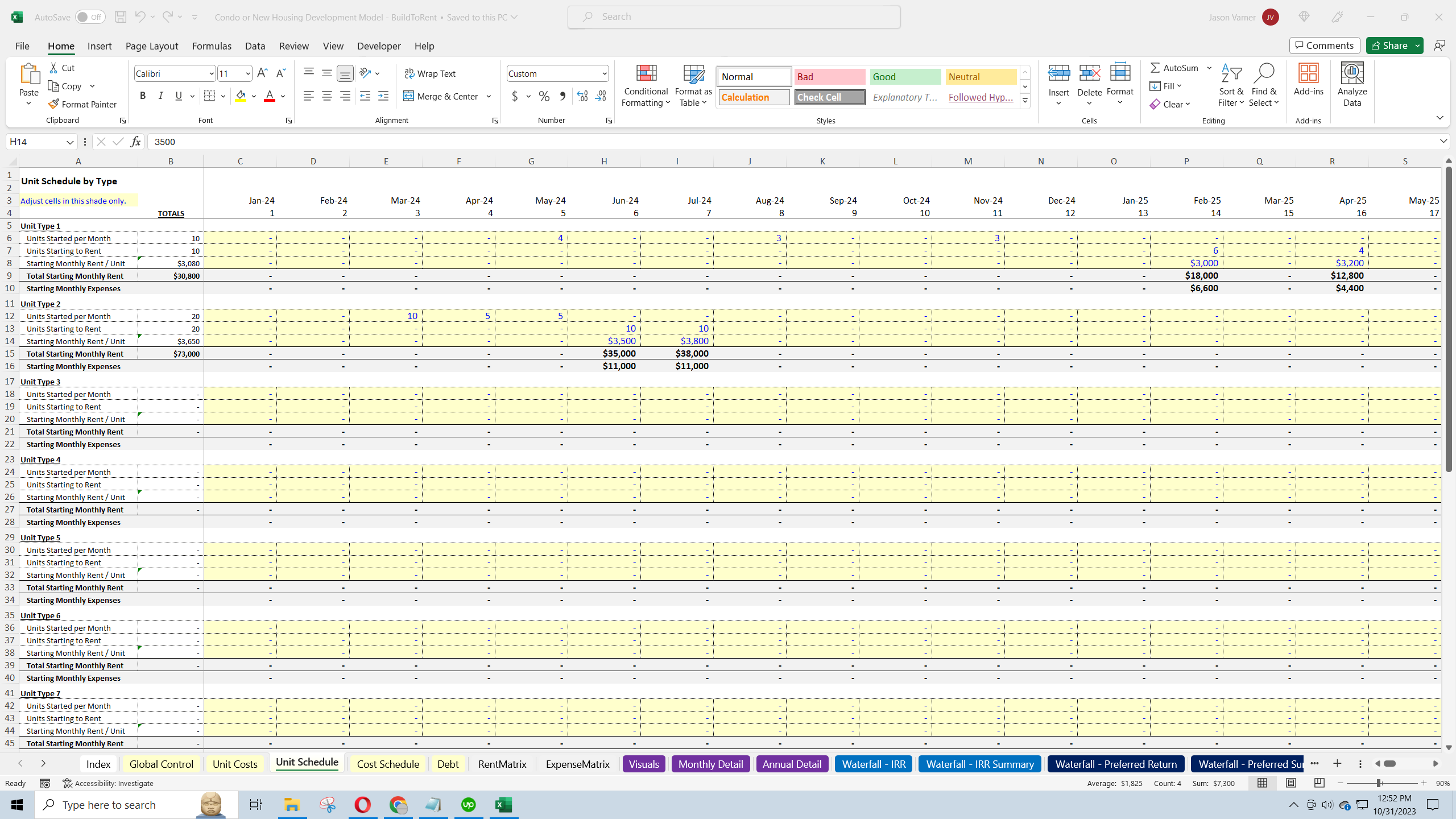Toggle the AutoSave switch
The image size is (1456, 819).
point(90,17)
